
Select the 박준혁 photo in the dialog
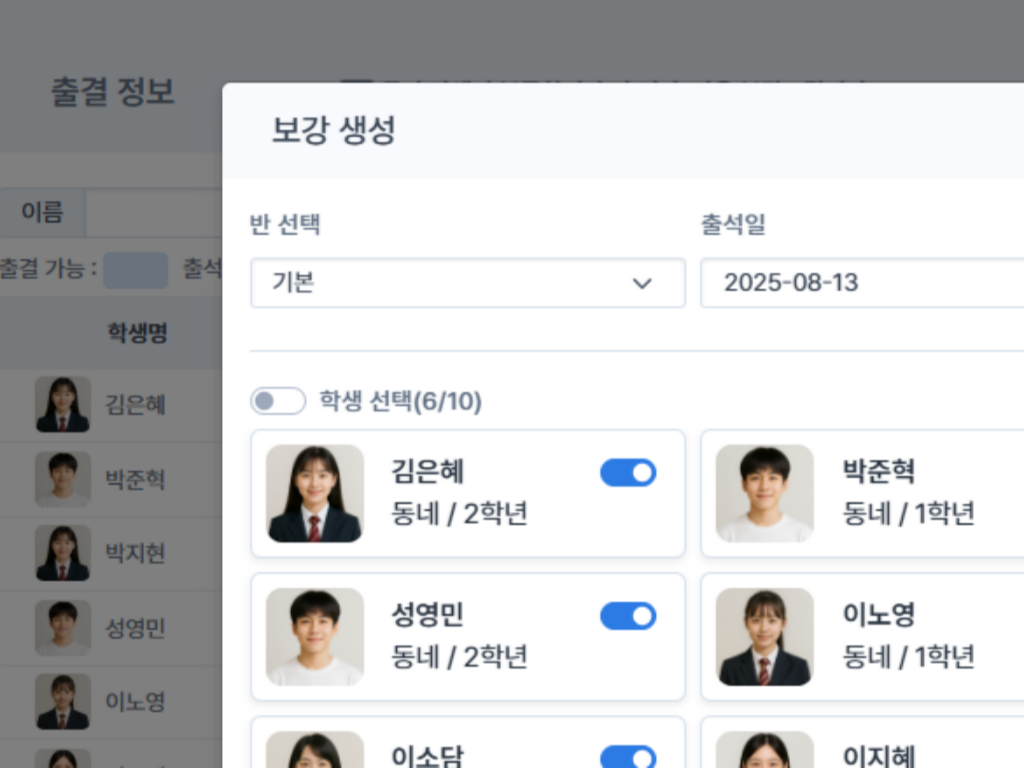(x=765, y=494)
